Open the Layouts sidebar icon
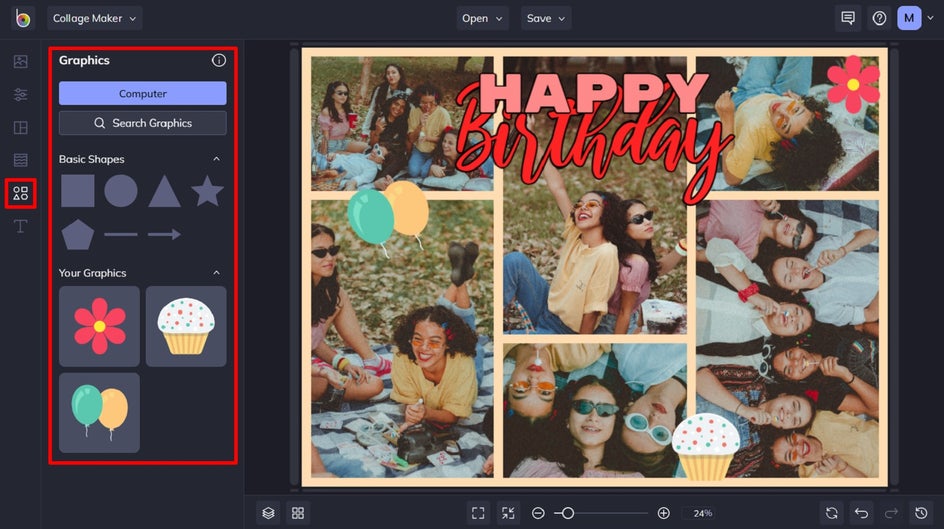The width and height of the screenshot is (944, 529). coord(20,128)
